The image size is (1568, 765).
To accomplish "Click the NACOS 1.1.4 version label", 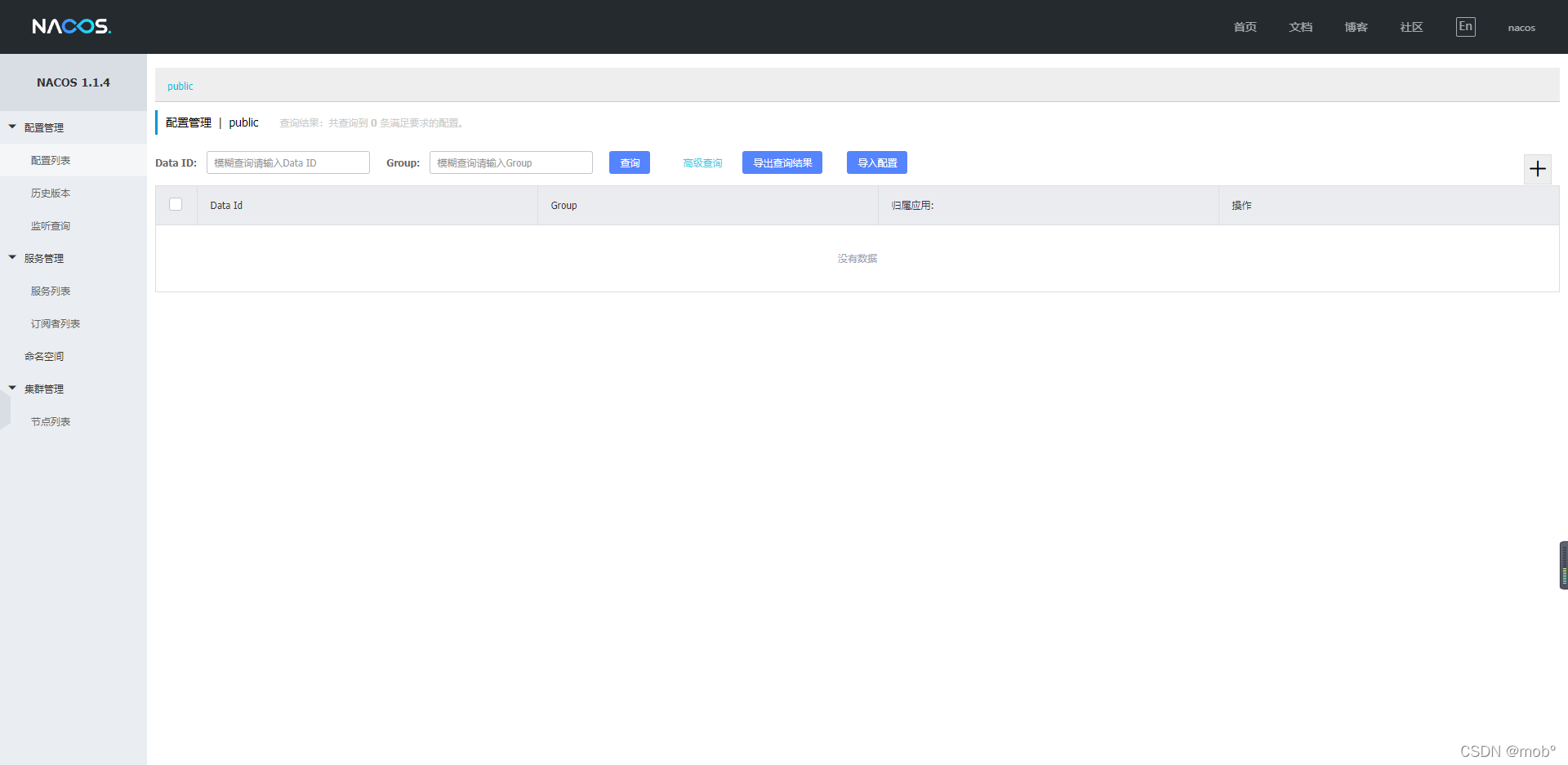I will 73,82.
